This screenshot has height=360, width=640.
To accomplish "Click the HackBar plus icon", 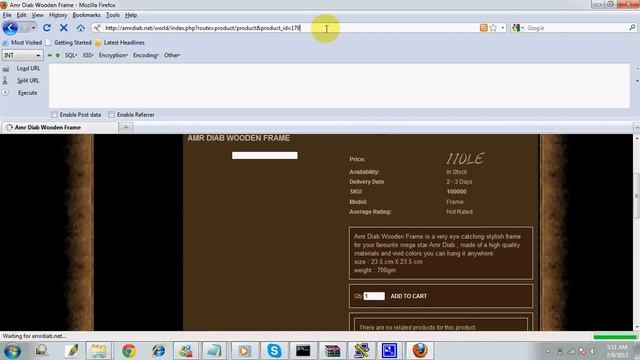I will (58, 55).
